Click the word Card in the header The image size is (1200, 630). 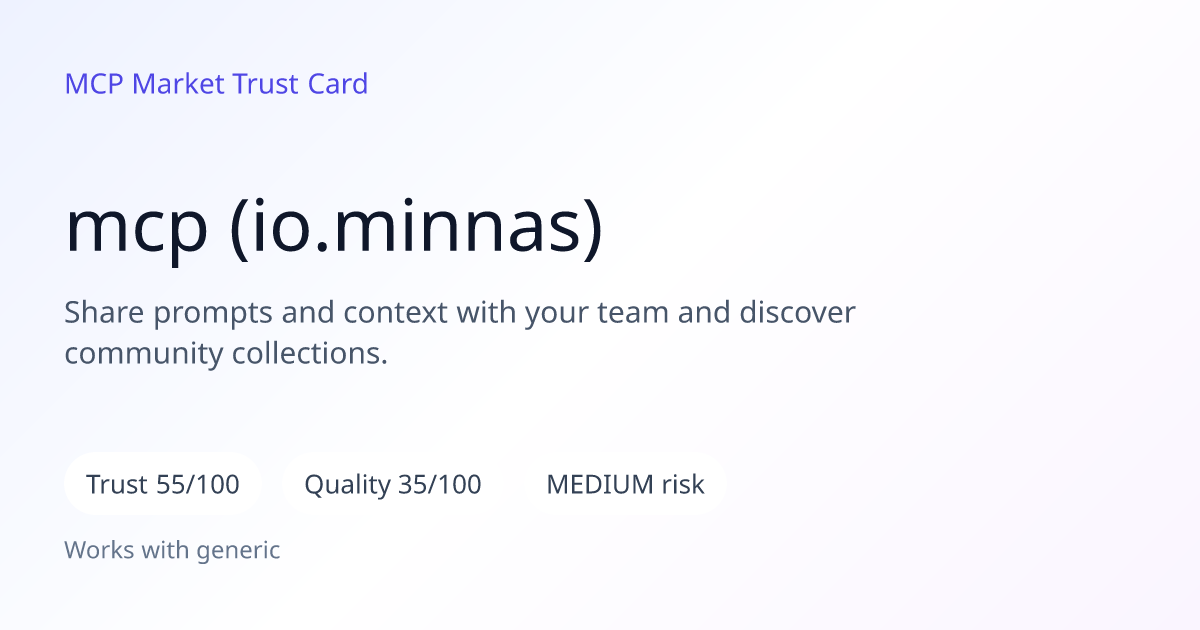(x=338, y=84)
